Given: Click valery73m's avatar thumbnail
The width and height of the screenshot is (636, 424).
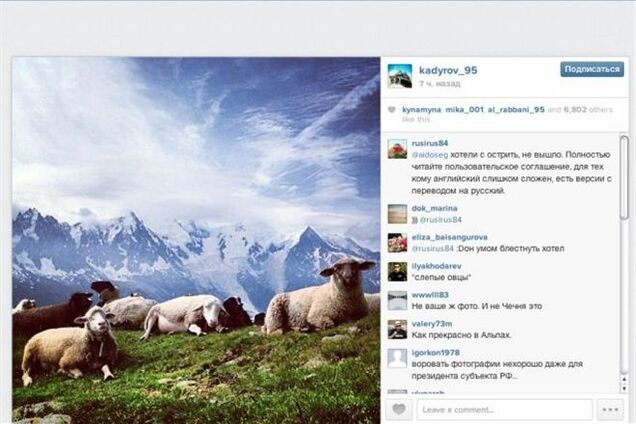Looking at the screenshot, I should point(397,329).
